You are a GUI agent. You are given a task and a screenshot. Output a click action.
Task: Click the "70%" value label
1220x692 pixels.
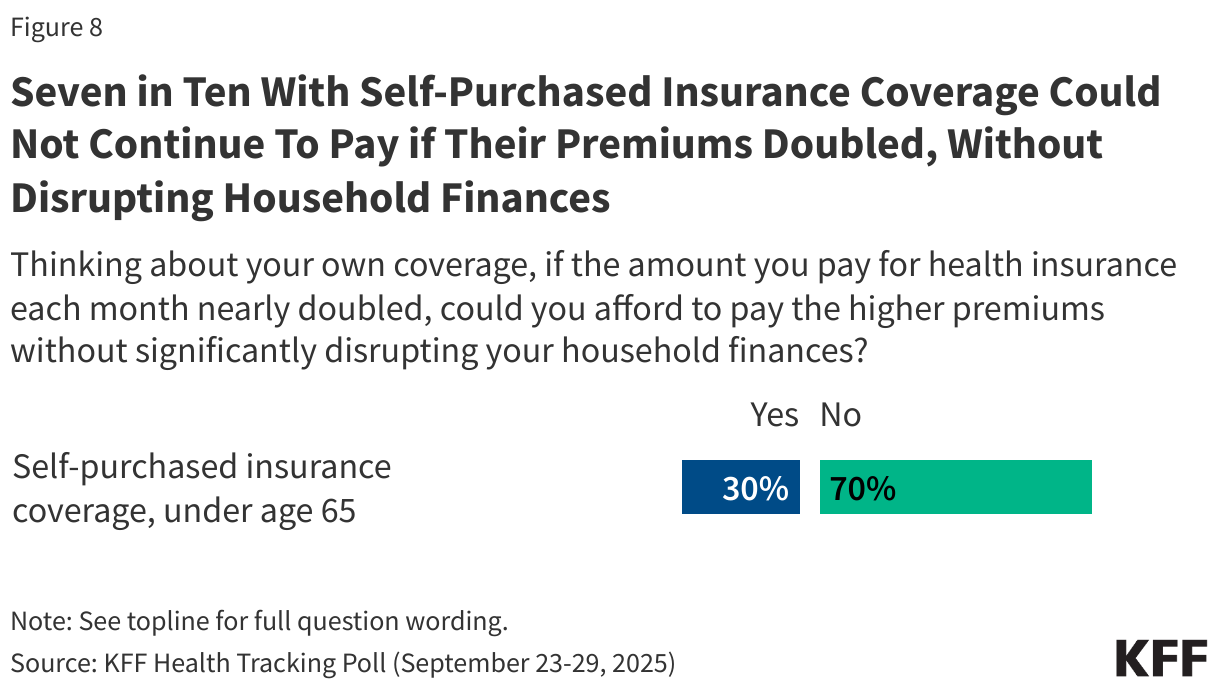click(862, 488)
